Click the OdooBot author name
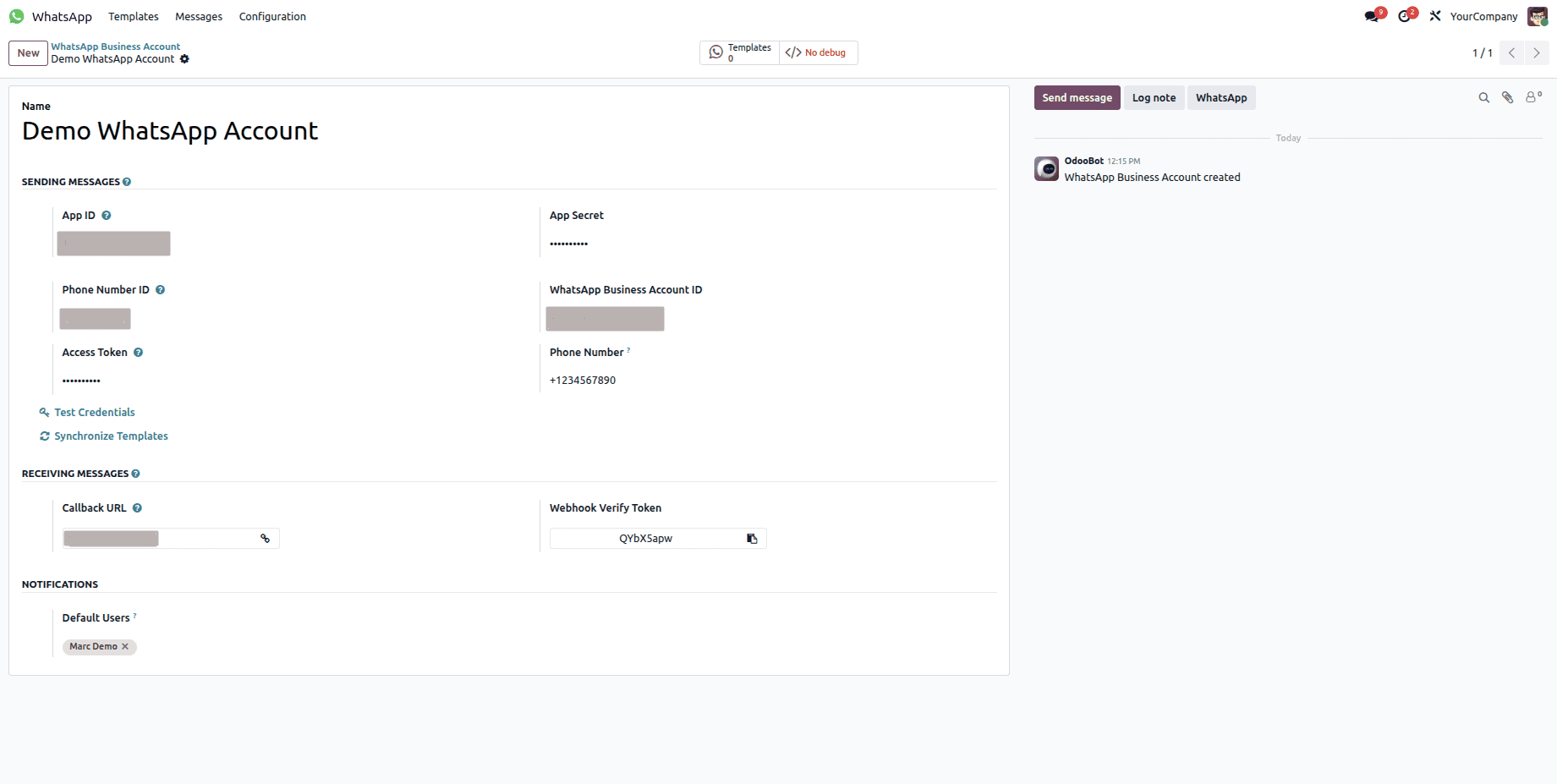 pos(1083,161)
